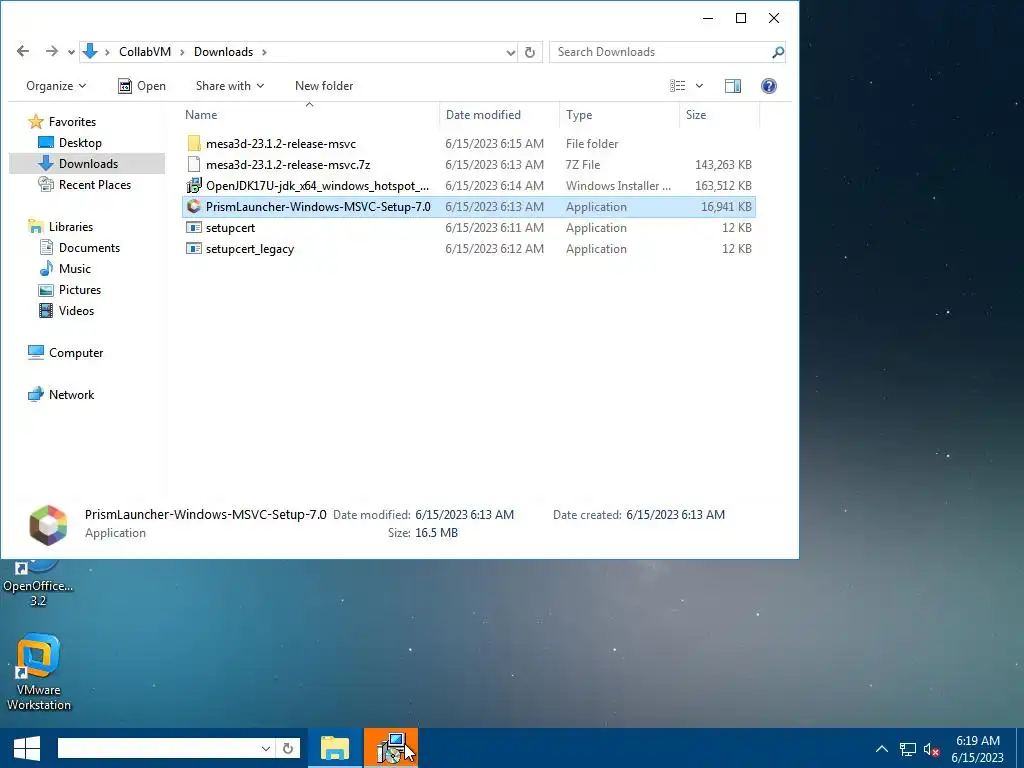
Task: Change view using the view icon
Action: (x=678, y=86)
